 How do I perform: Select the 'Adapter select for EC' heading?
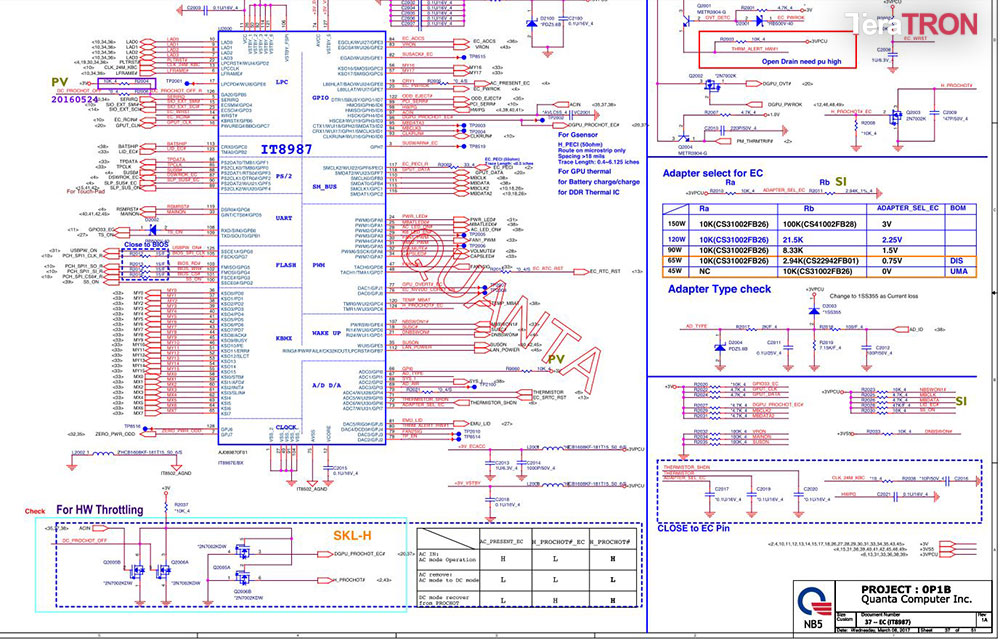[712, 173]
